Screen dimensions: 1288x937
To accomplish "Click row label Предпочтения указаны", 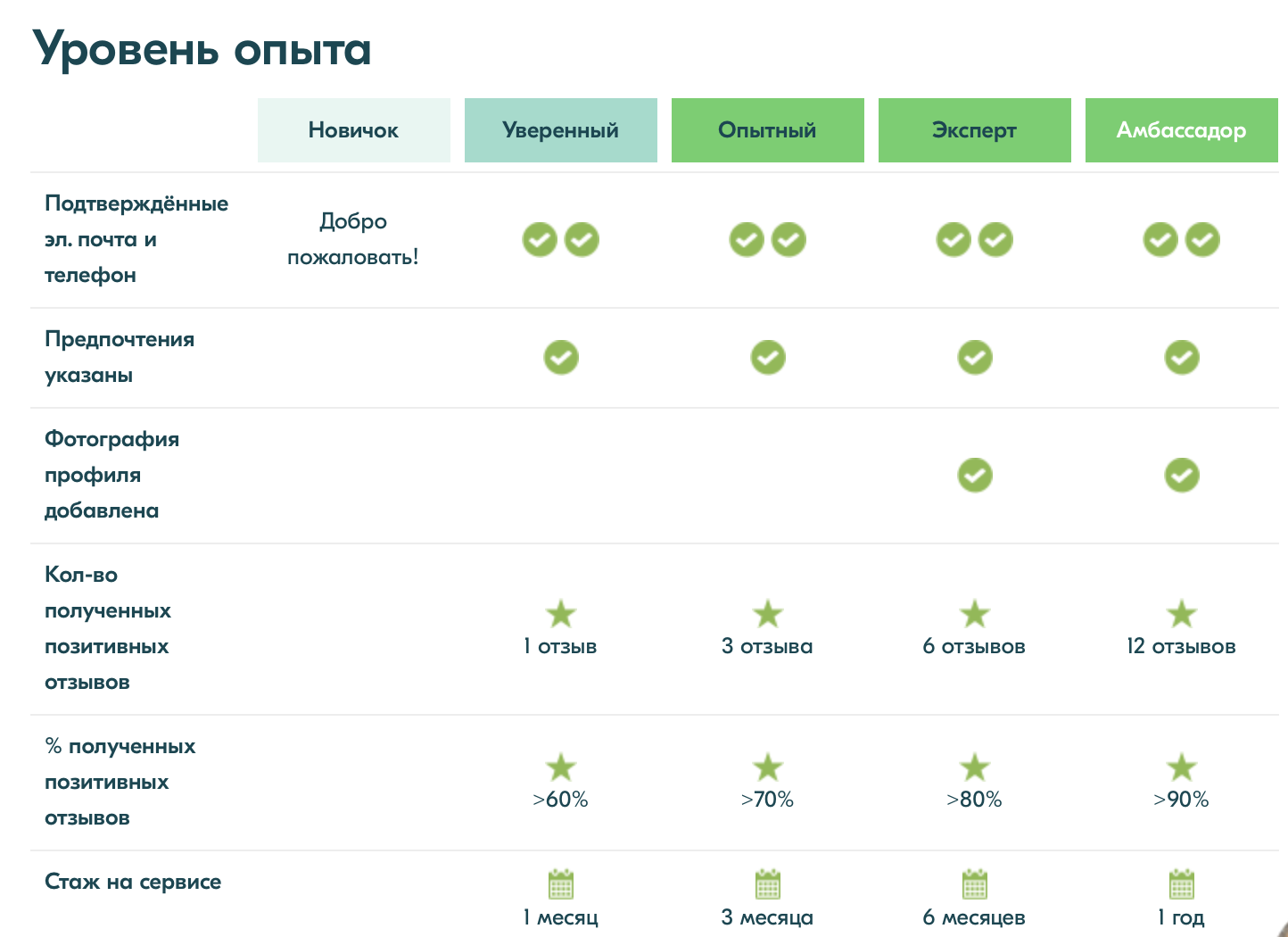I will click(120, 357).
